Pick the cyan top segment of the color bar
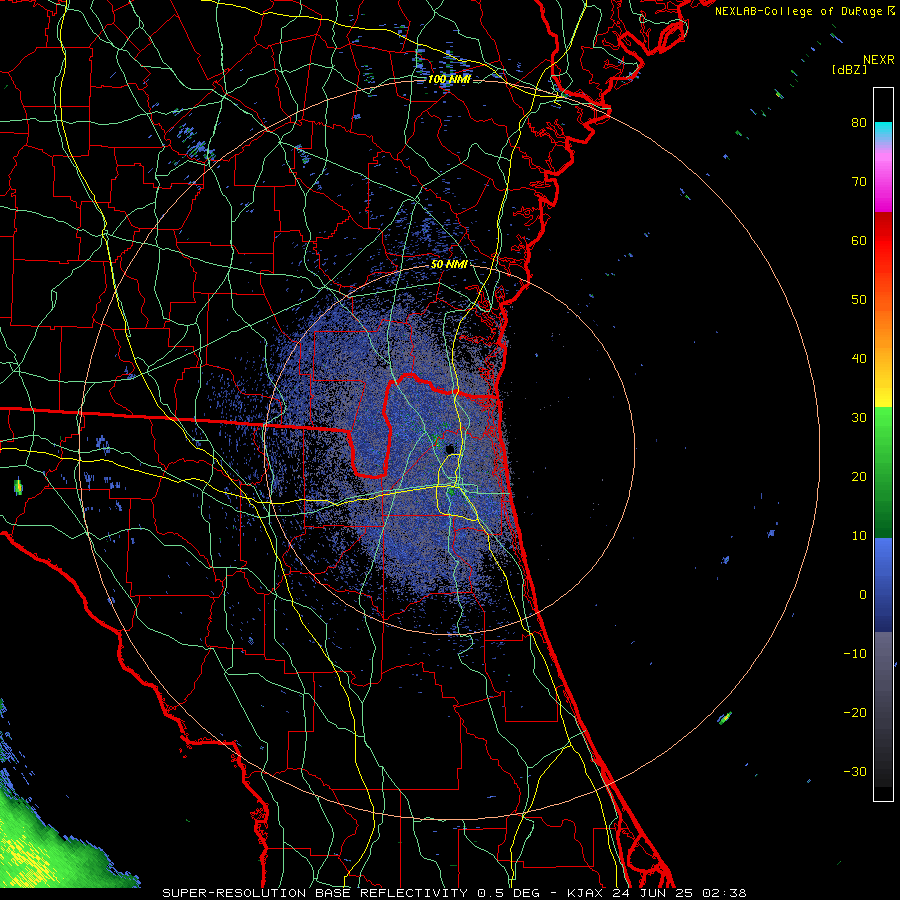This screenshot has height=900, width=900. 883,132
